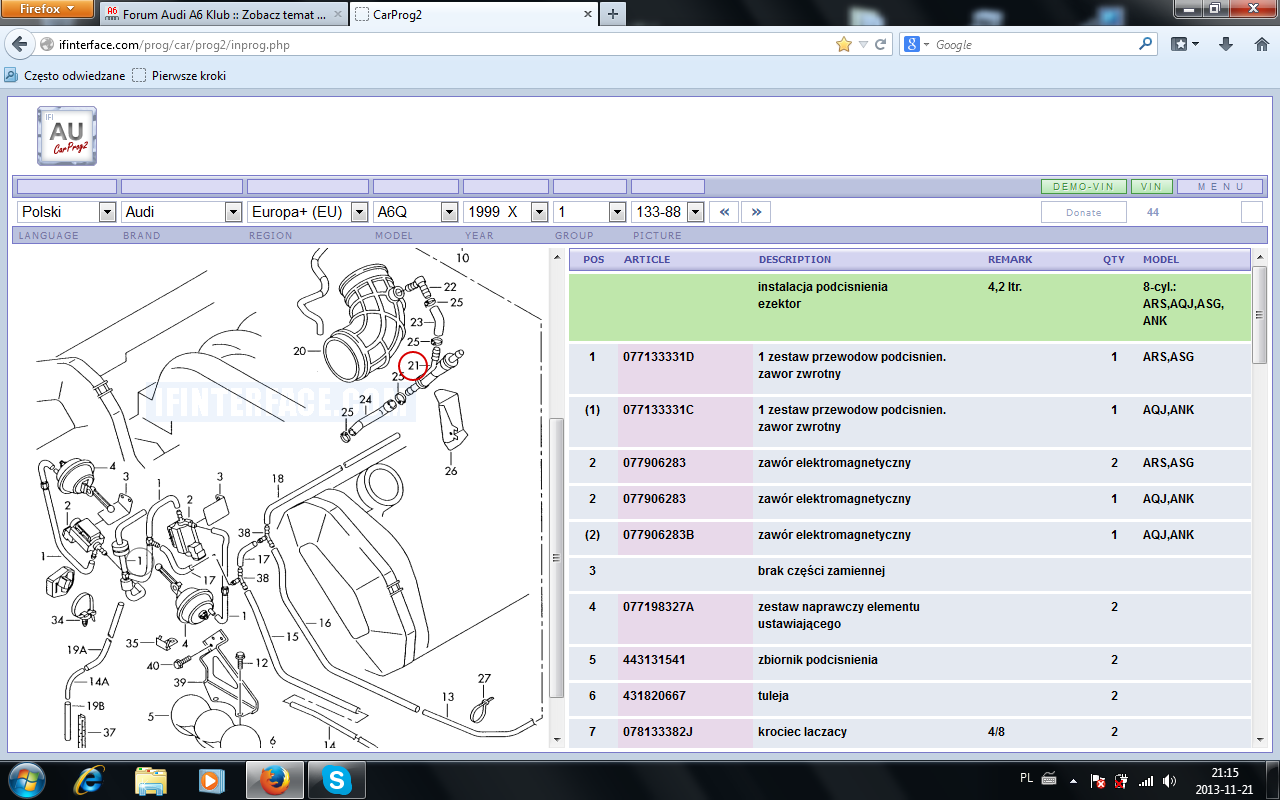1280x800 pixels.
Task: Open Często odwiedzane bookmark folder
Action: (x=66, y=75)
